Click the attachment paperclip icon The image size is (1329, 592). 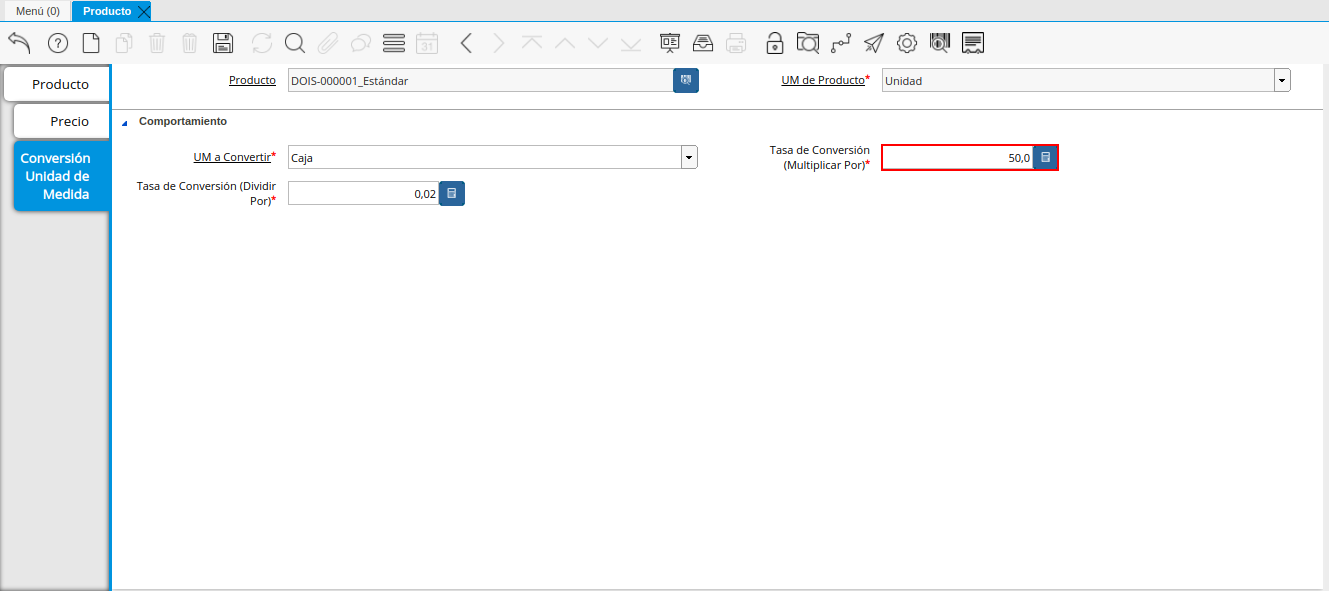328,43
